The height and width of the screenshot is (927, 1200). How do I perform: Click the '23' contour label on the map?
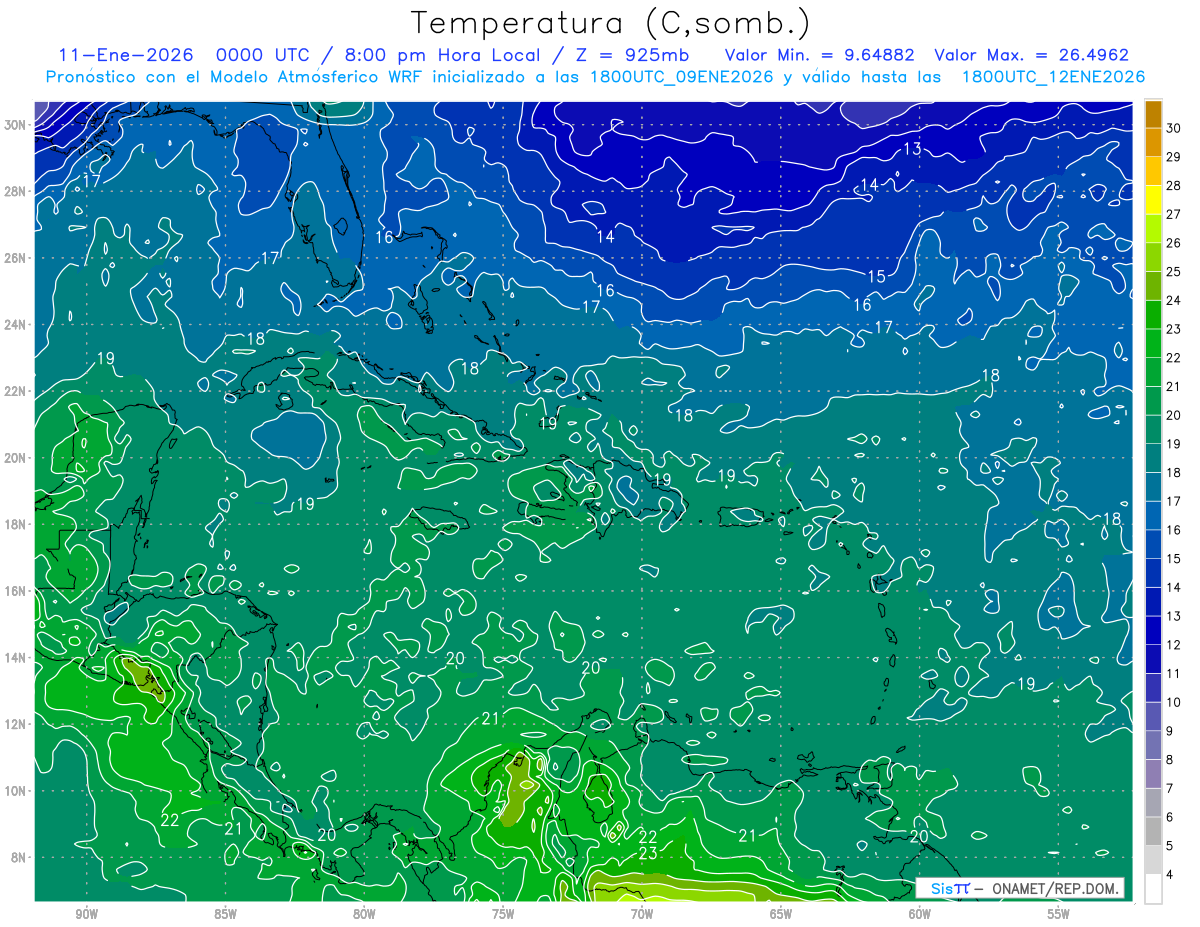pos(648,853)
